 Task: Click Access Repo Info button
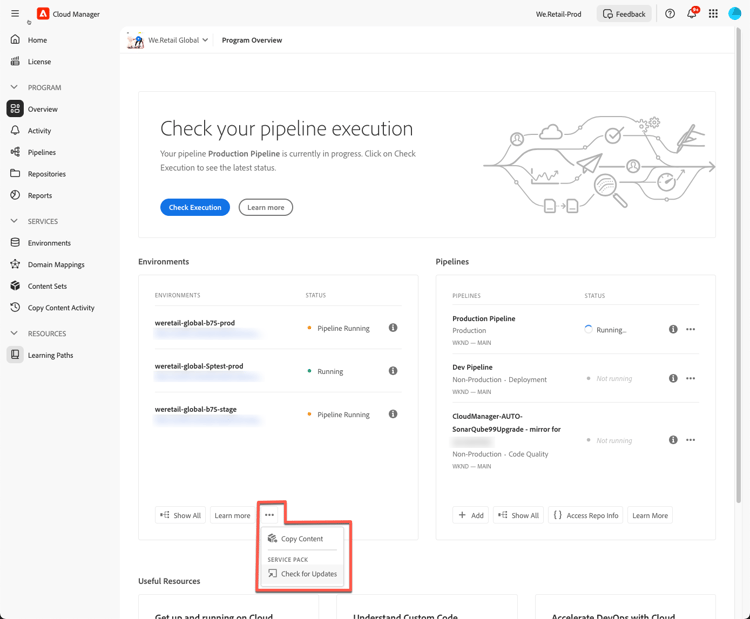pyautogui.click(x=585, y=515)
